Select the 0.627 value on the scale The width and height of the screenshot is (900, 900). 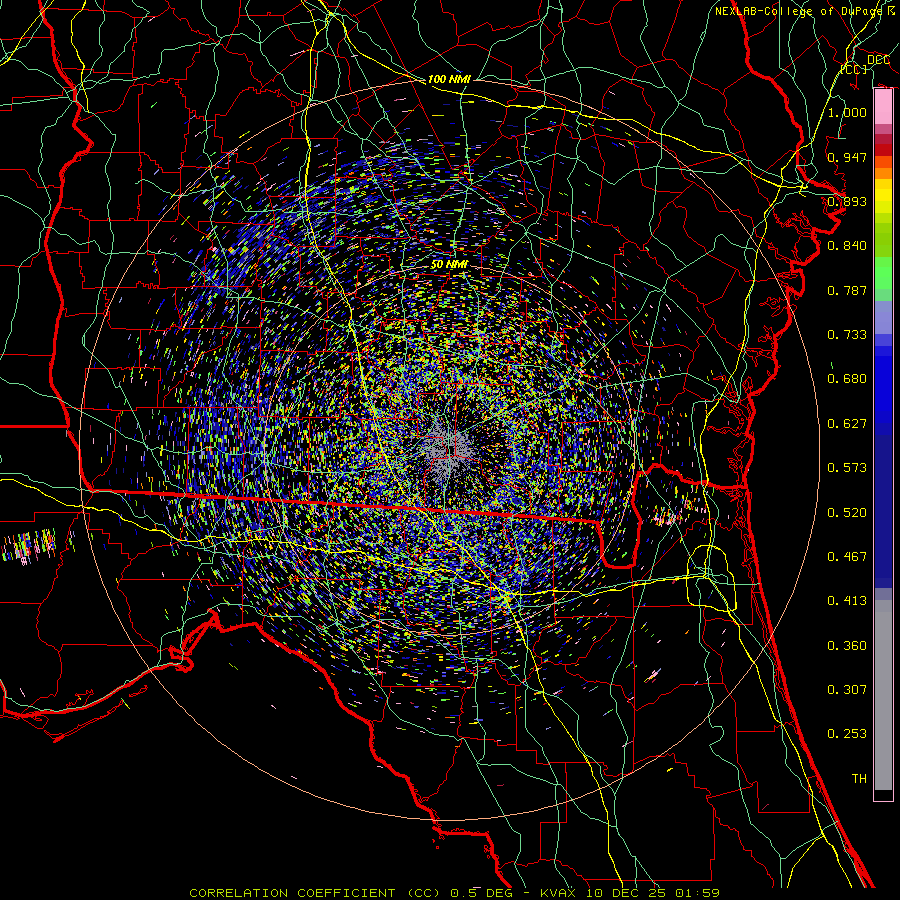847,424
